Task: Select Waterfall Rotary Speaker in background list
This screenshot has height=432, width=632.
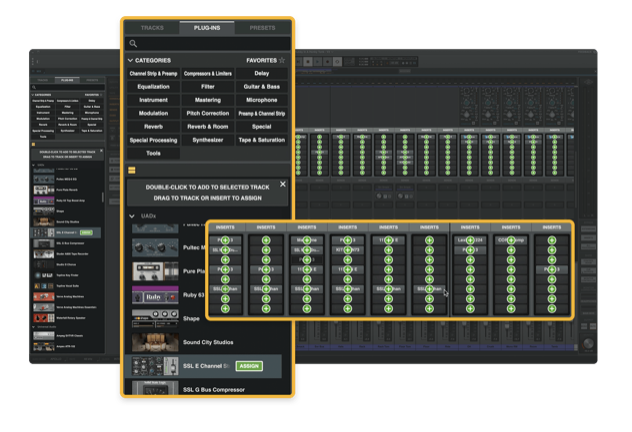Action: 67,318
